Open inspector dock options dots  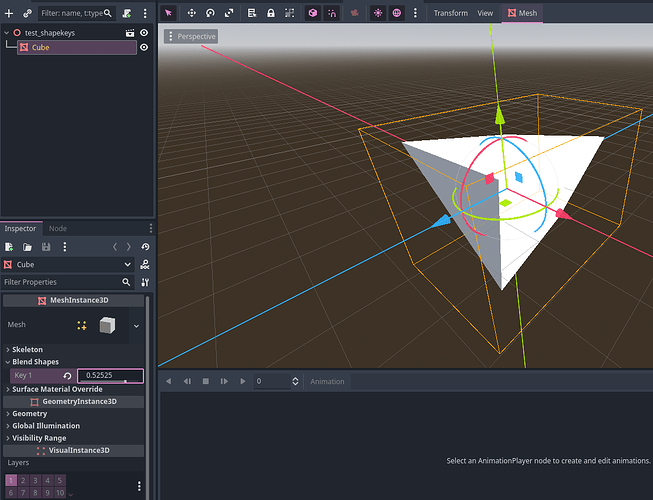pos(151,228)
